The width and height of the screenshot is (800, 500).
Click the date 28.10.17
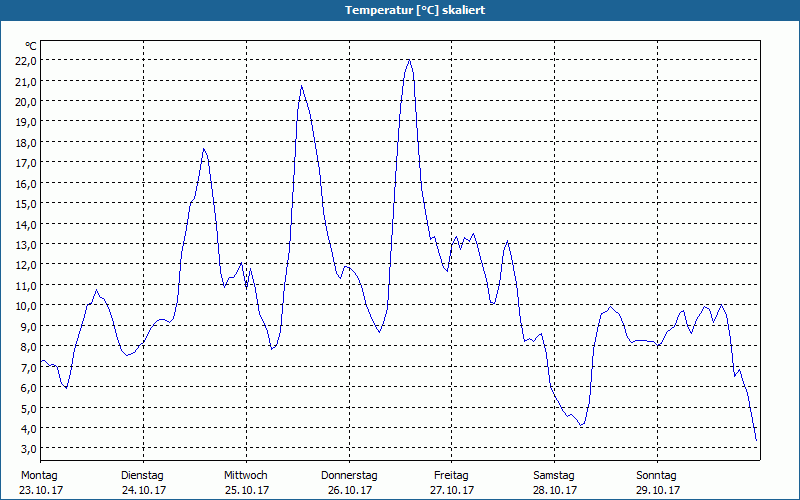(x=555, y=490)
